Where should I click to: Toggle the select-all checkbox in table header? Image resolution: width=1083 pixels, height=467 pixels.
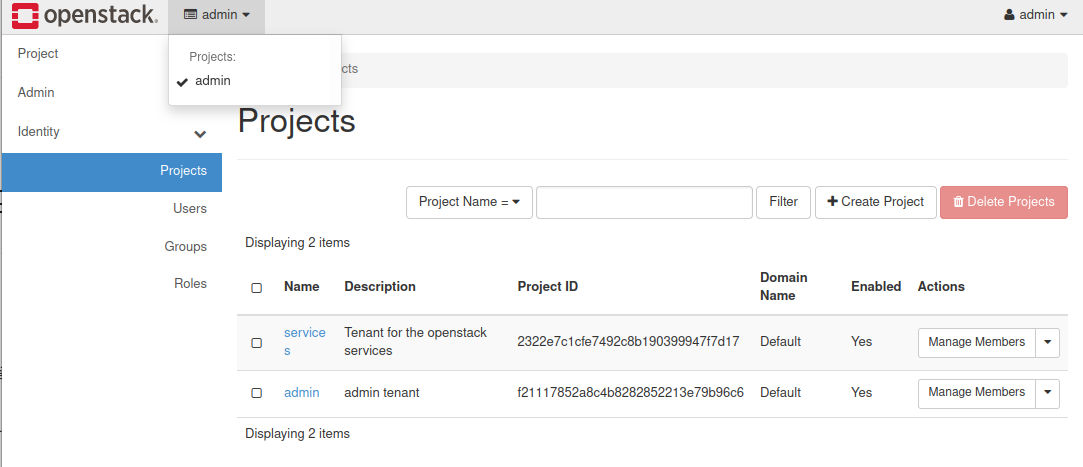tap(256, 288)
